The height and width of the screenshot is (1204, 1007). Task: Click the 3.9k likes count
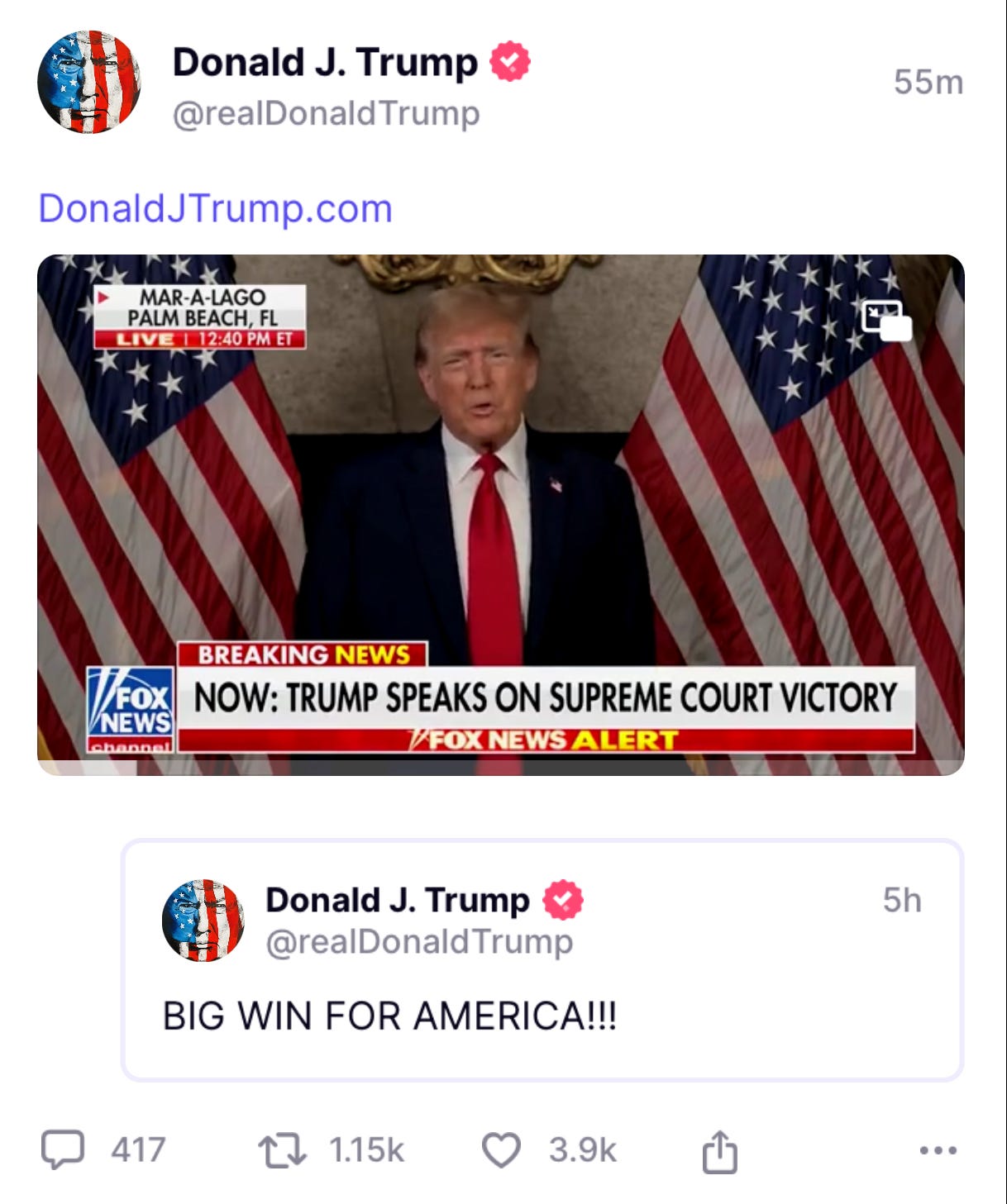pos(583,1150)
